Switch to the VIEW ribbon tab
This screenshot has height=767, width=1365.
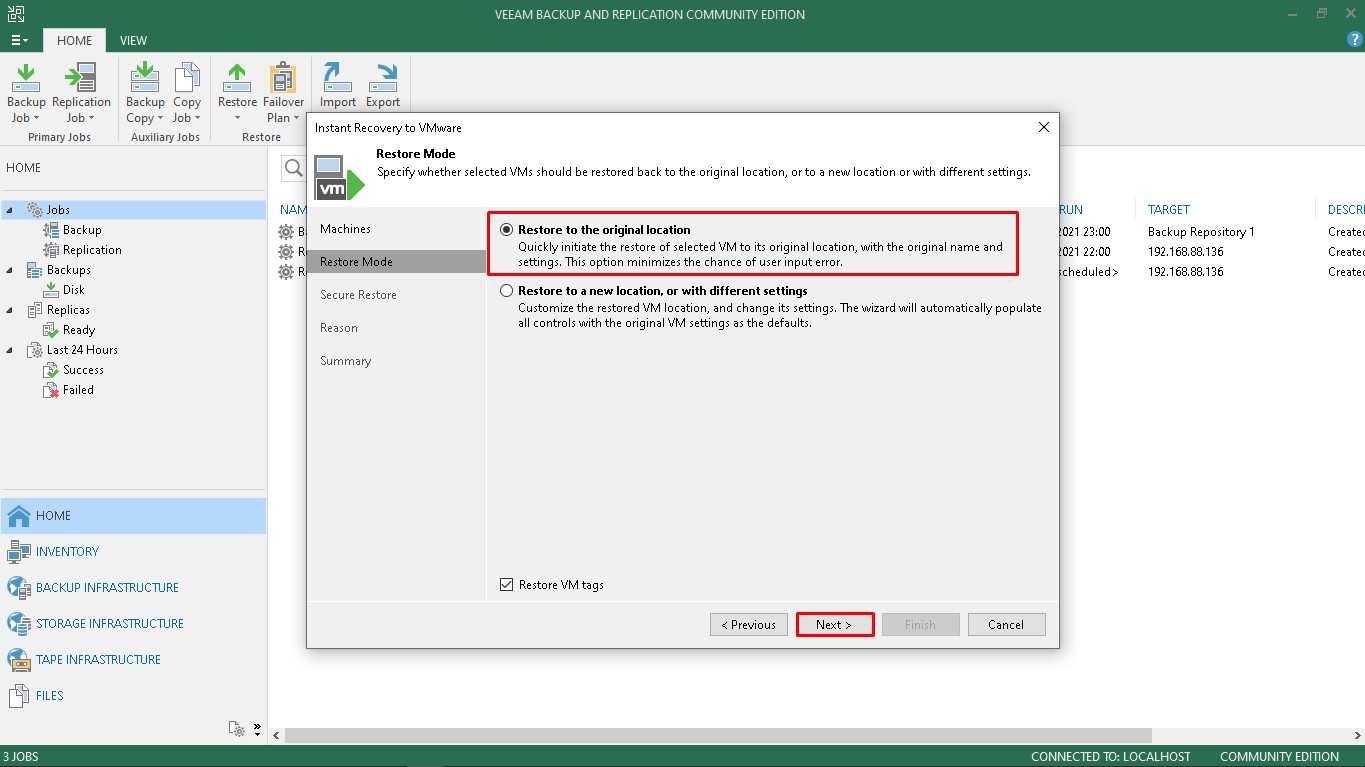[x=133, y=40]
